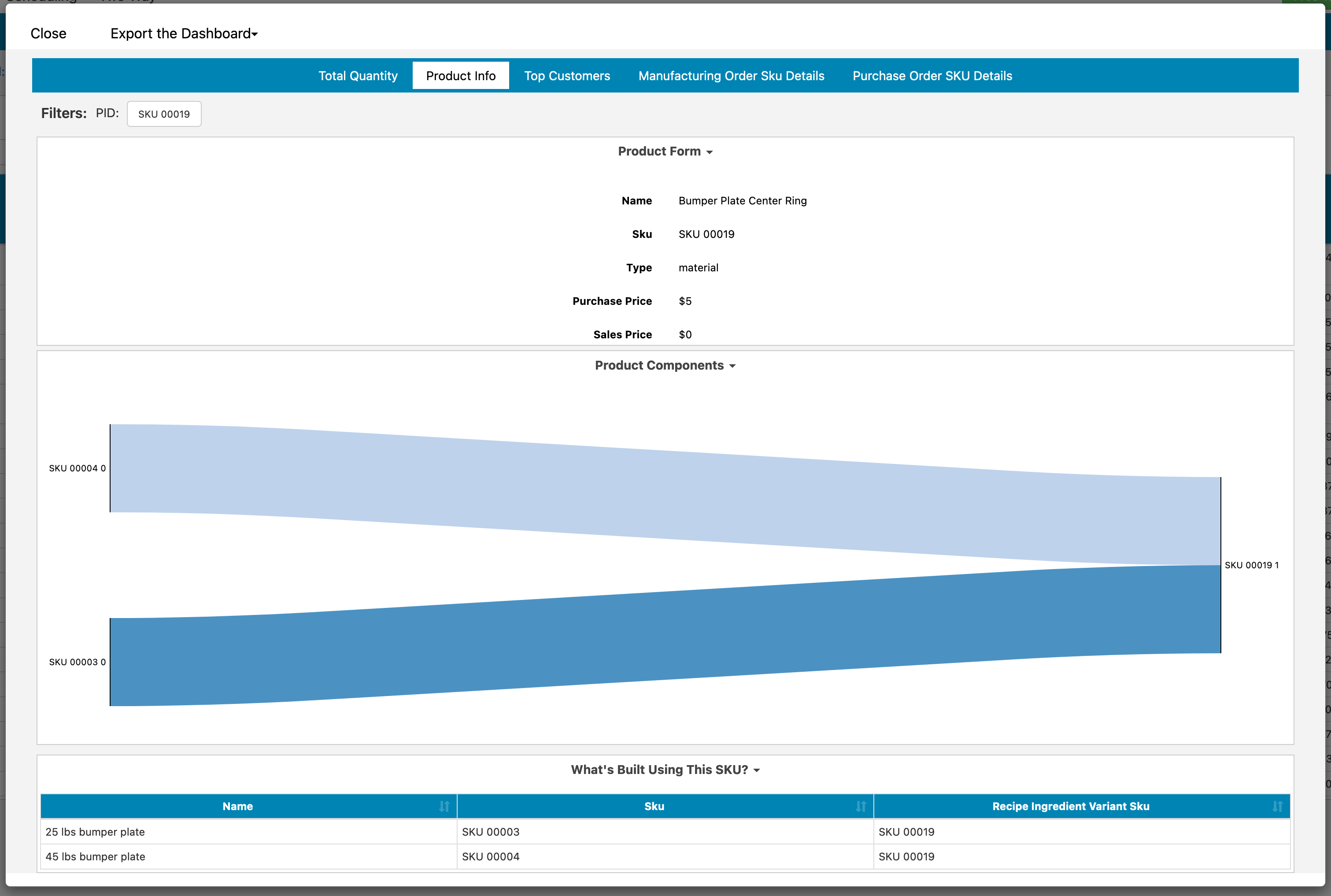Viewport: 1331px width, 896px height.
Task: Switch to the Total Quantity tab
Action: pyautogui.click(x=358, y=75)
